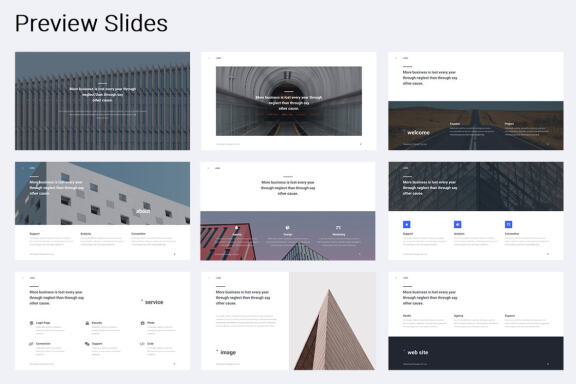Click the Design icon on purple slide
576x384 pixels.
point(288,228)
